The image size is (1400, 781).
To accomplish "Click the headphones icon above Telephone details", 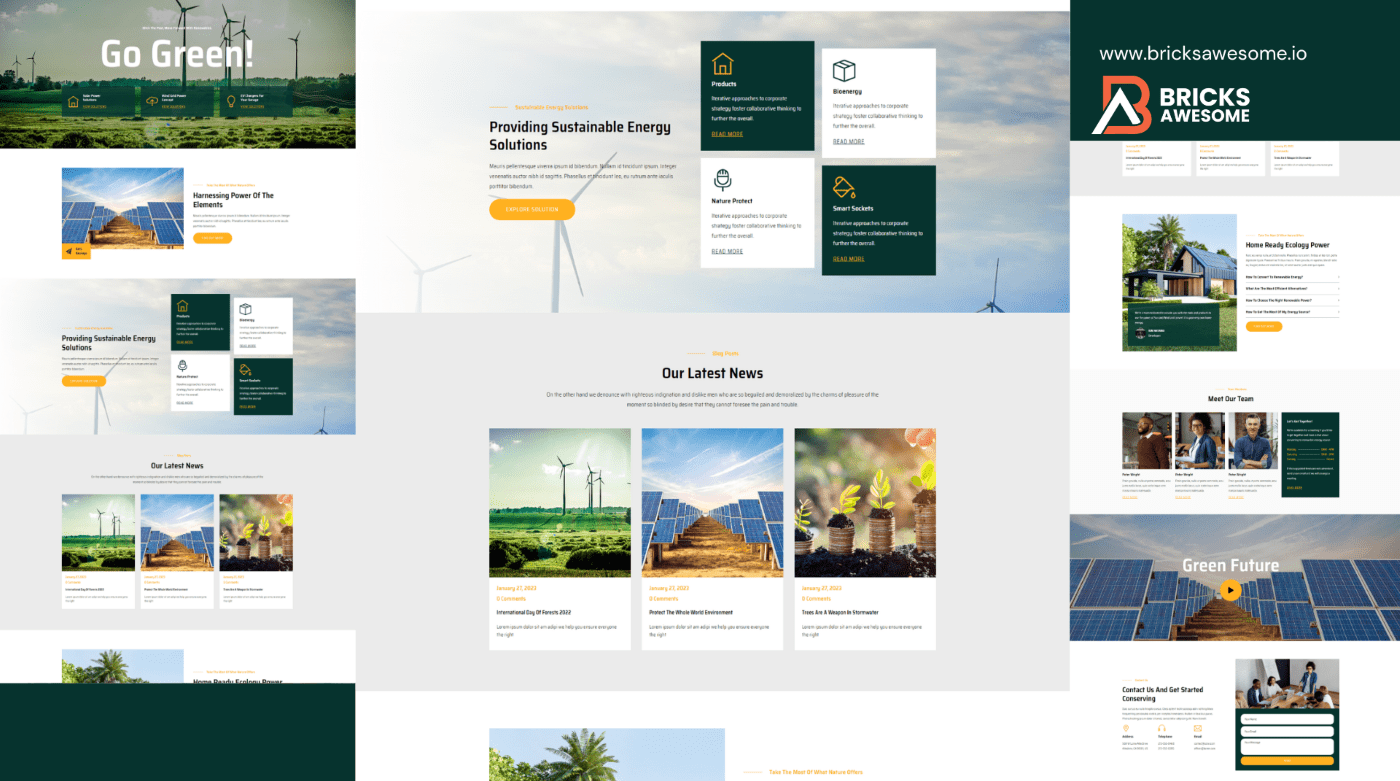I will (x=1162, y=728).
